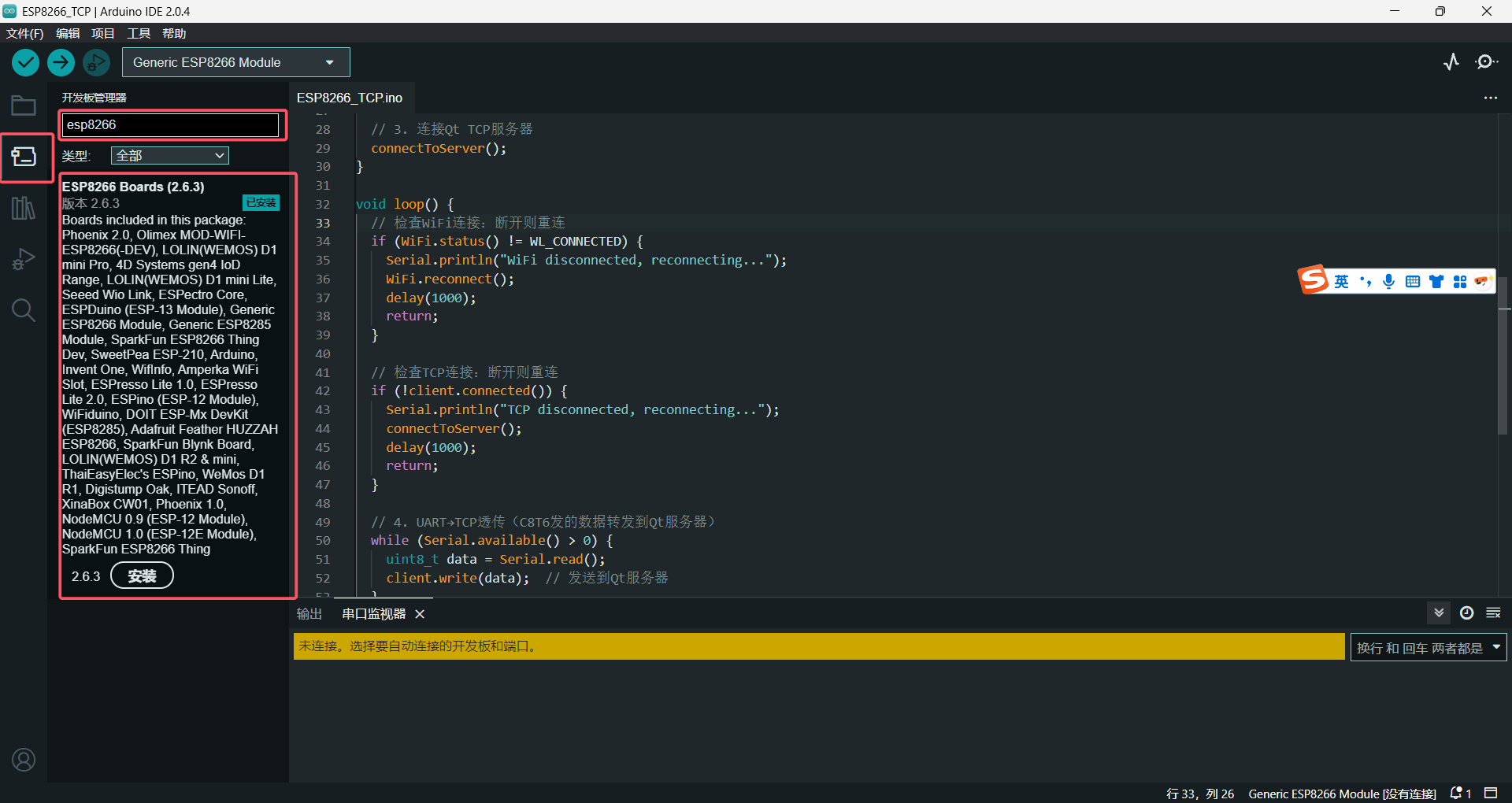1512x803 pixels.
Task: Click the void loop() declaration line
Action: [405, 204]
